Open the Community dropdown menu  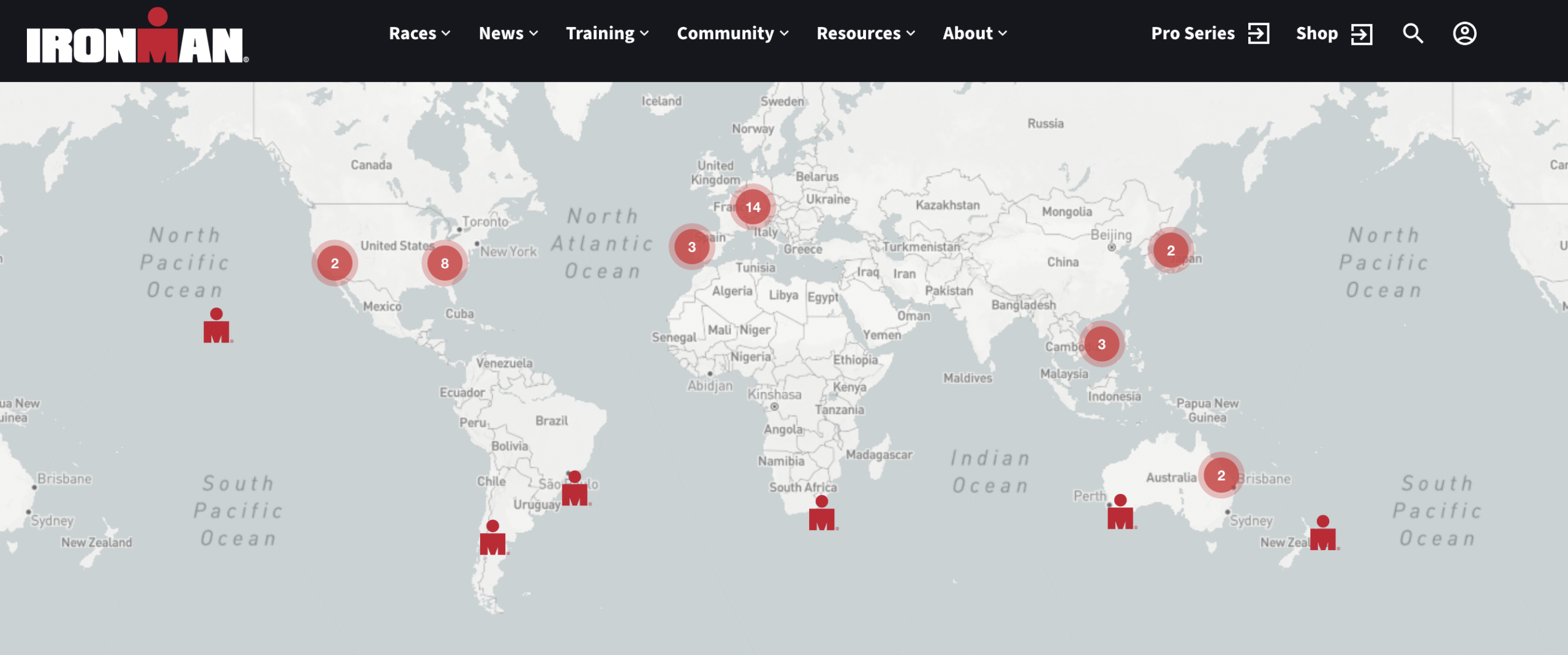(732, 34)
